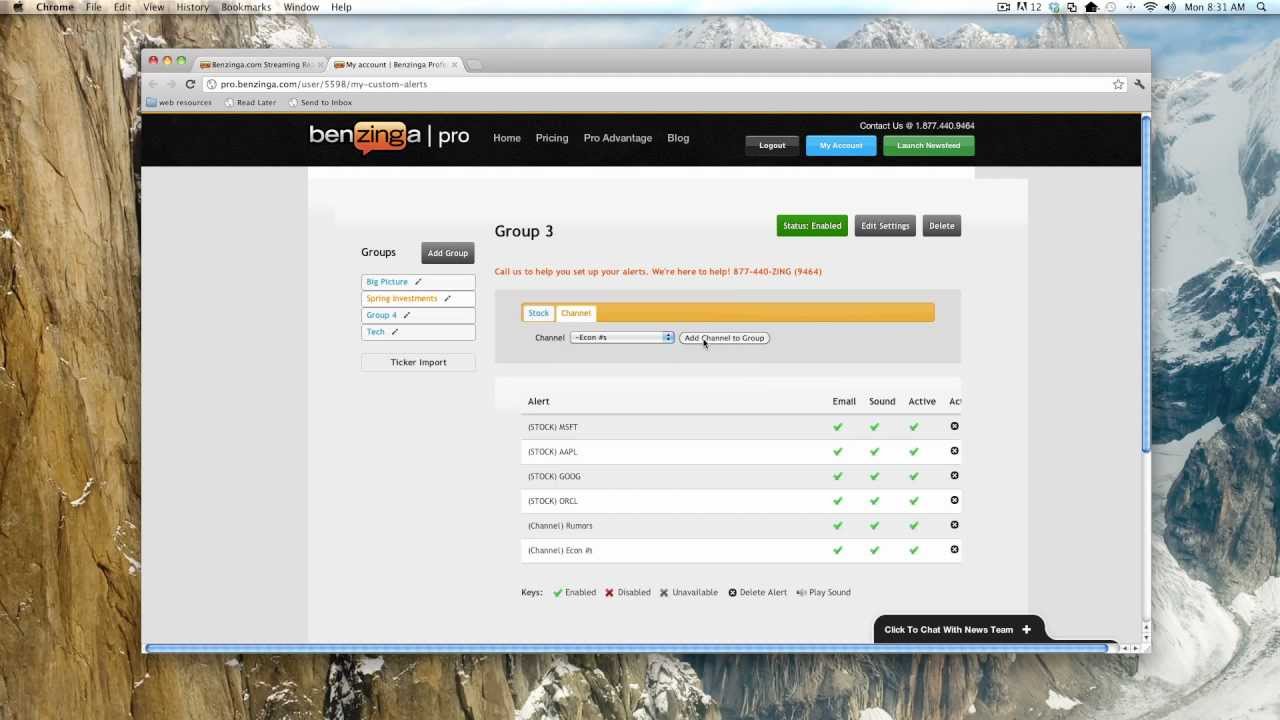Click the Logout button
1280x720 pixels.
pos(772,145)
